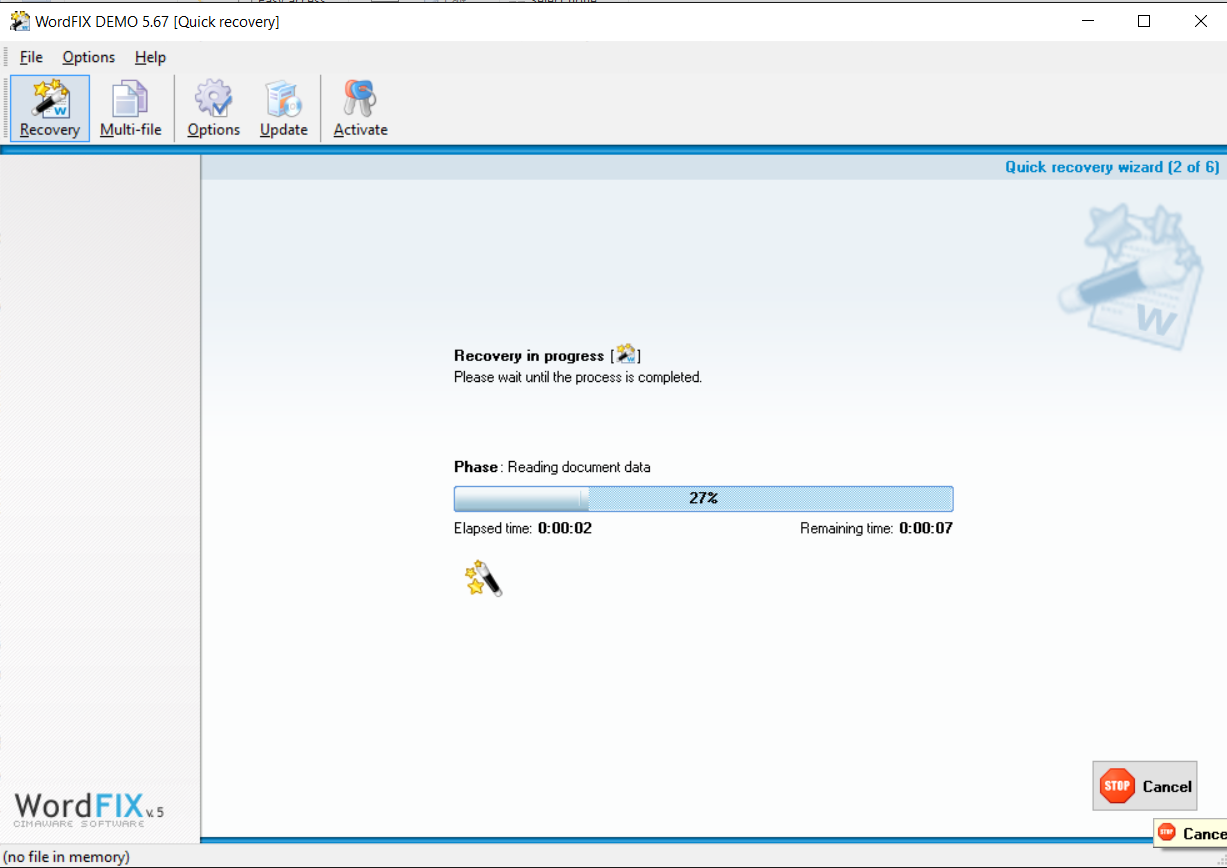Close the WordFIX window
The image size is (1227, 868).
tap(1200, 21)
